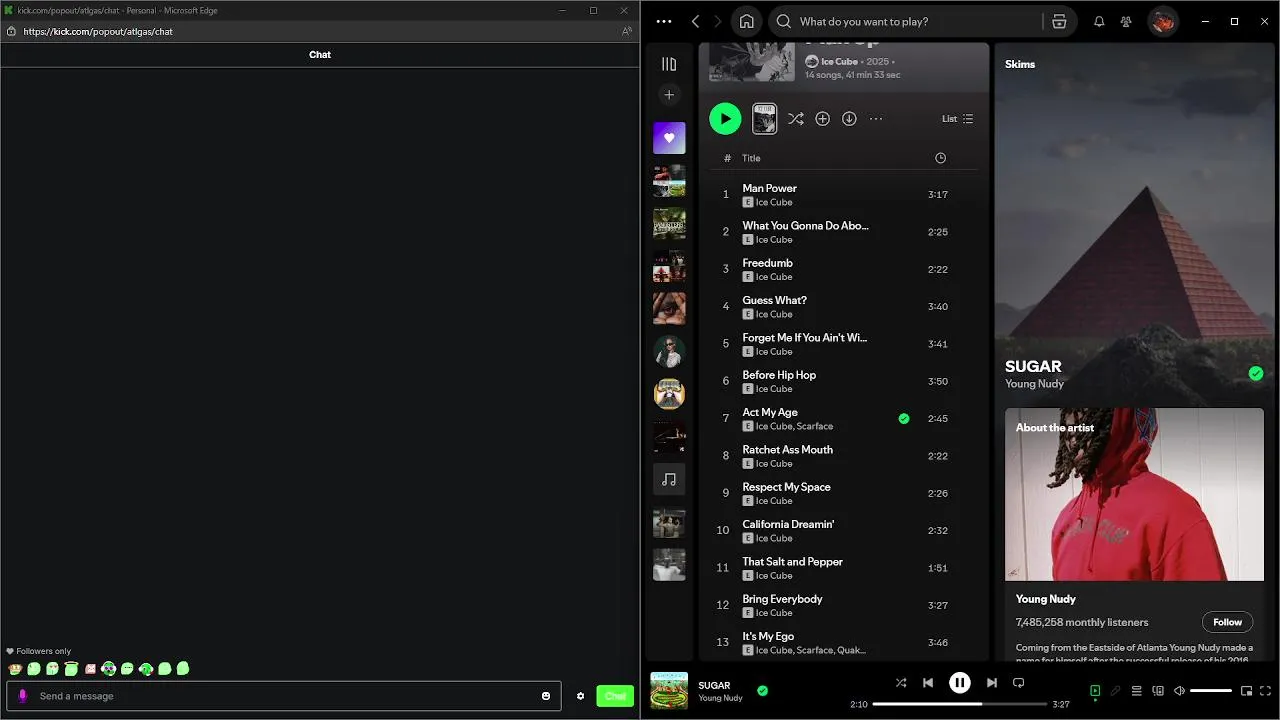Viewport: 1280px width, 720px height.
Task: Toggle saved checkmark for SUGAR in right panel
Action: click(x=1256, y=374)
